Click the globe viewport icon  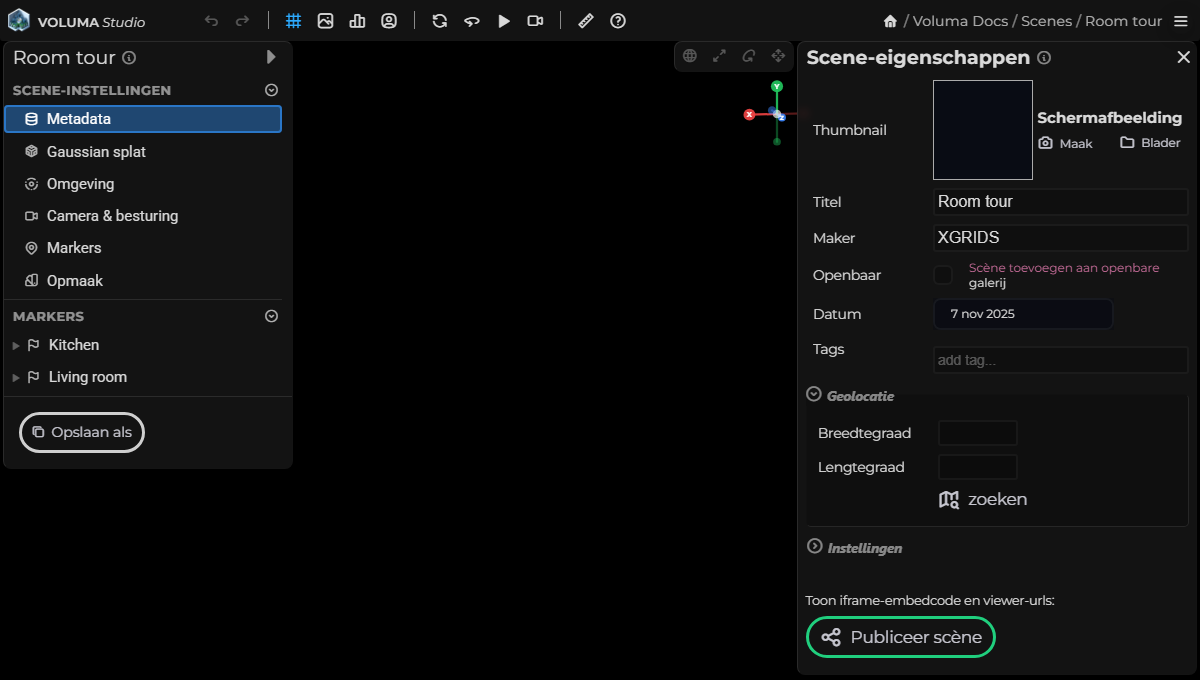689,56
